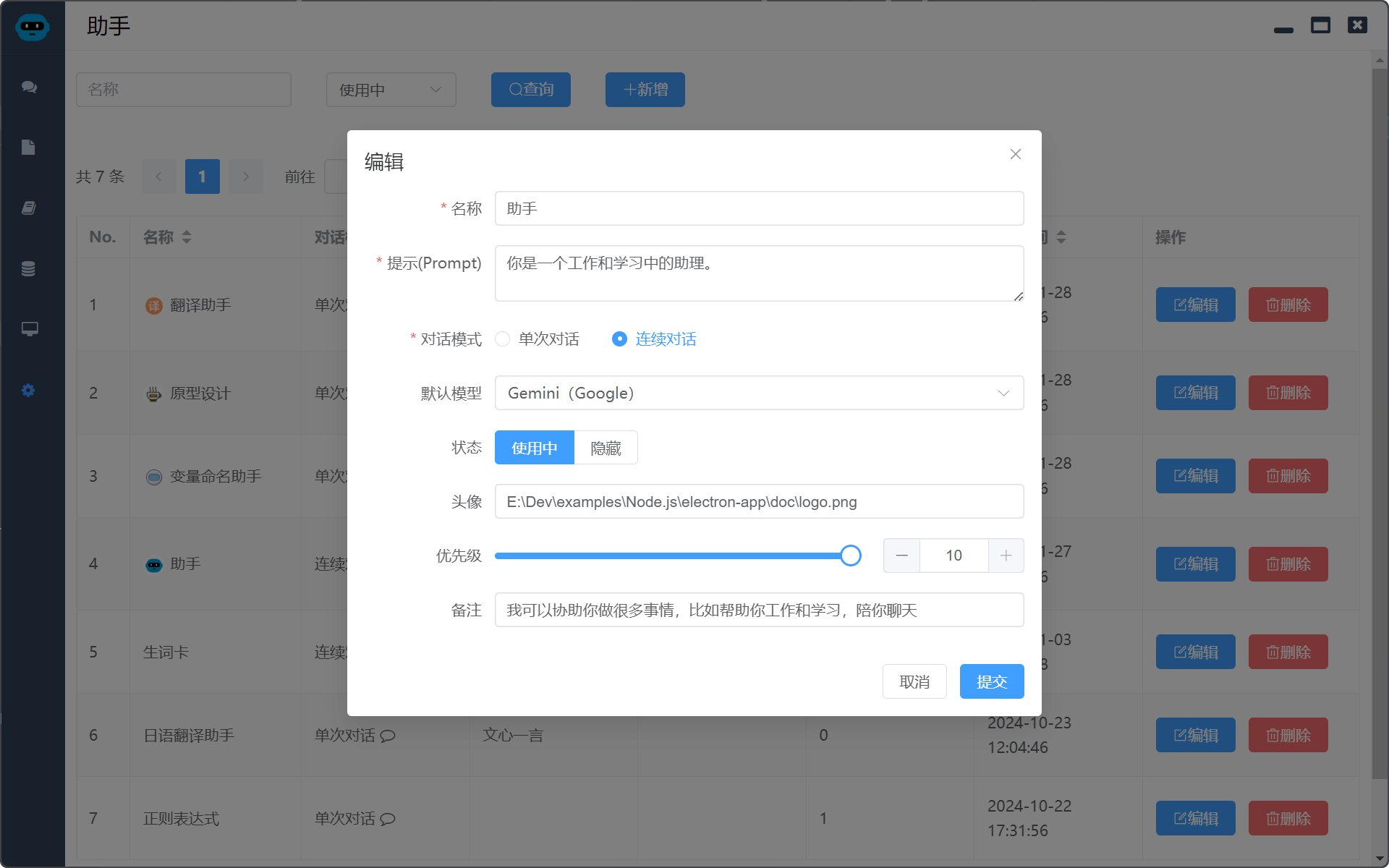Click the priority value 10 field
This screenshot has width=1389, height=868.
click(x=954, y=556)
